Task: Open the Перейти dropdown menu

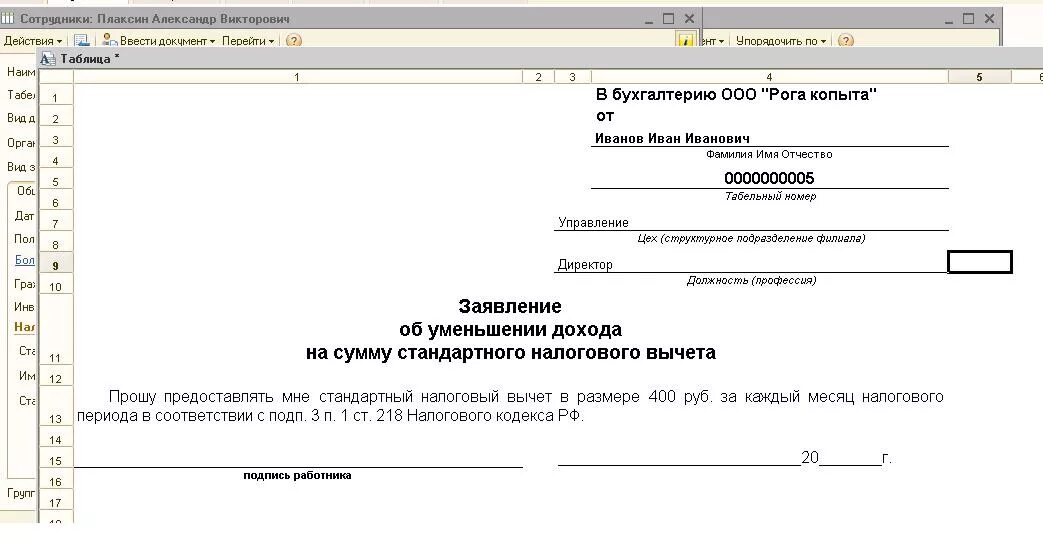Action: pos(247,41)
